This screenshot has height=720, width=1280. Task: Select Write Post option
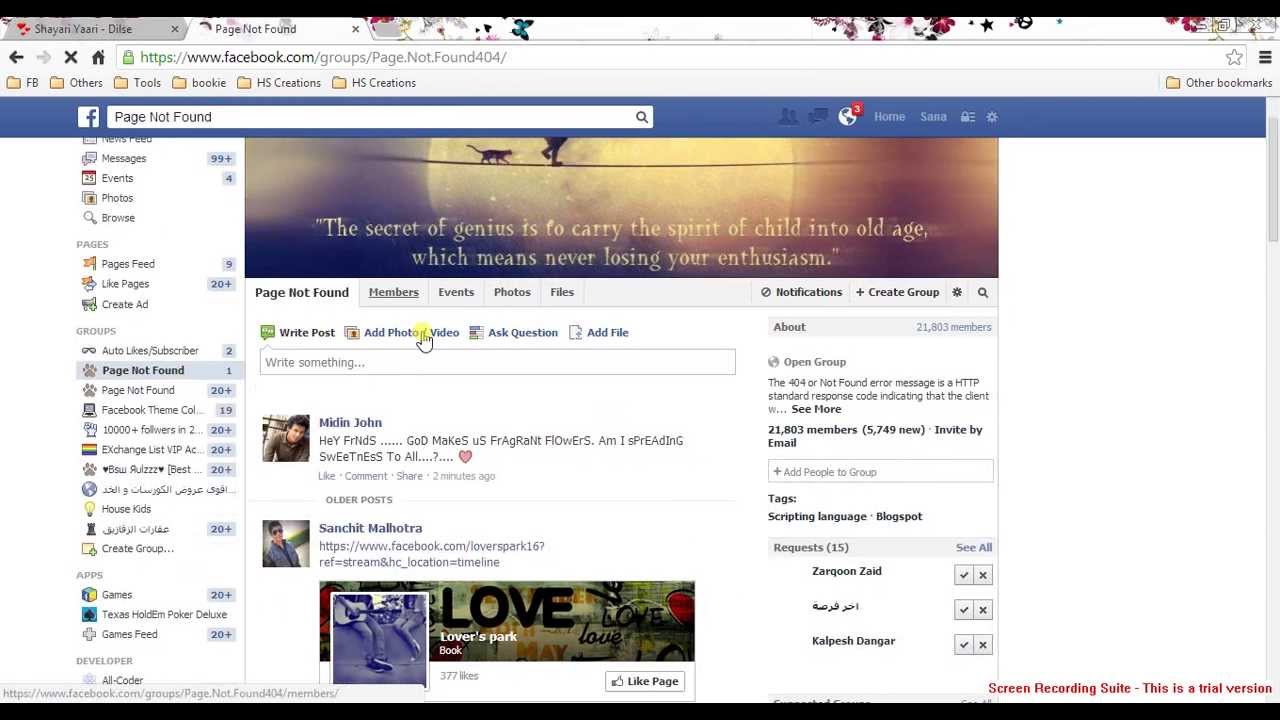297,332
